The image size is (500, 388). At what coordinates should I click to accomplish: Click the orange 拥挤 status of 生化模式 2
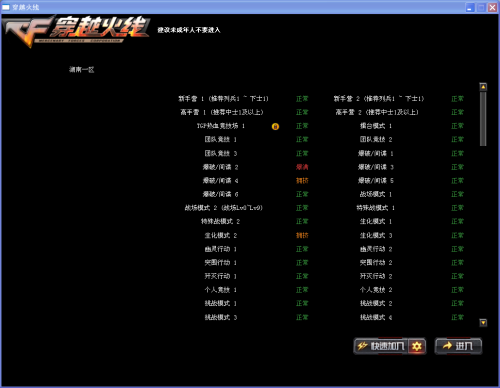(x=302, y=235)
